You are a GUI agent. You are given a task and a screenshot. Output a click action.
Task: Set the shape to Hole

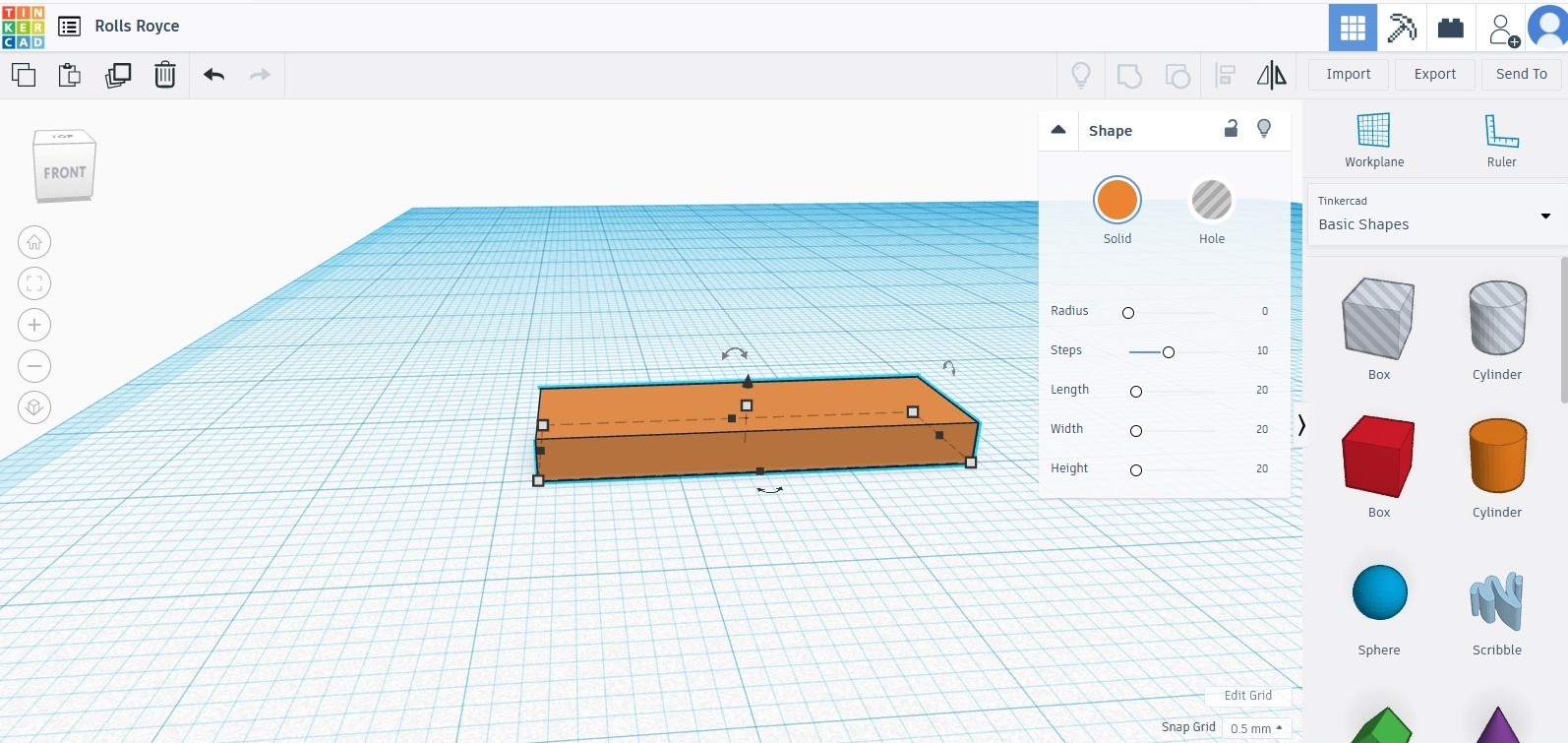(1212, 200)
